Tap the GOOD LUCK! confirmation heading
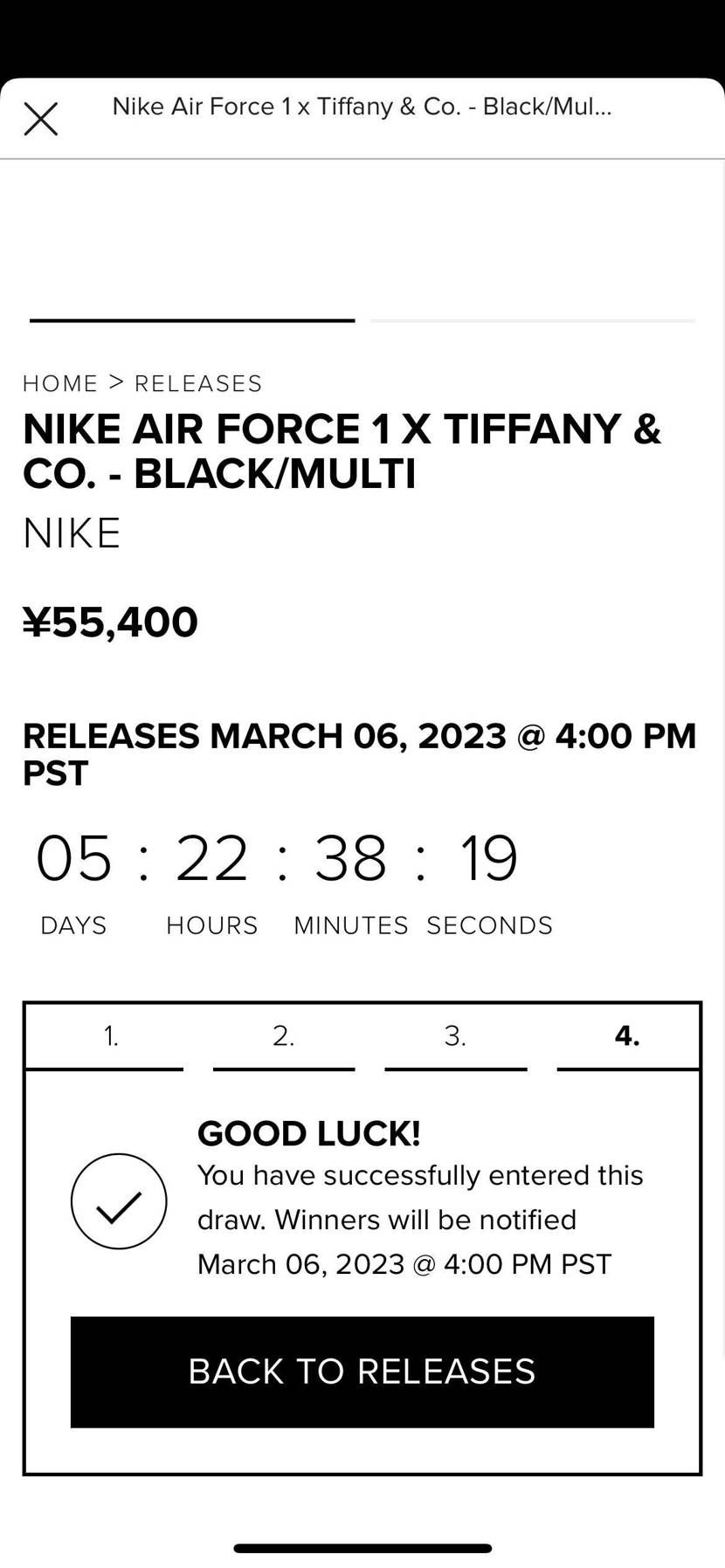Viewport: 725px width, 1568px height. click(309, 1133)
